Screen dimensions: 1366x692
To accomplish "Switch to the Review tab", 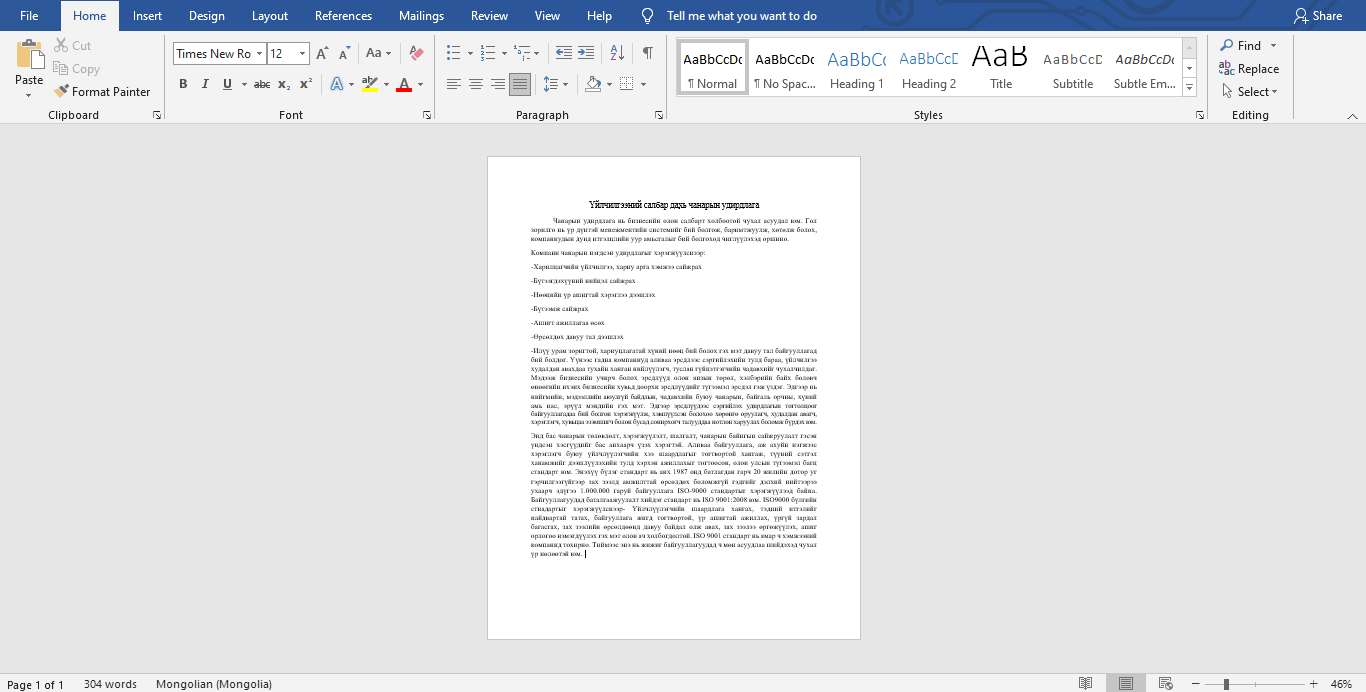I will pyautogui.click(x=489, y=16).
